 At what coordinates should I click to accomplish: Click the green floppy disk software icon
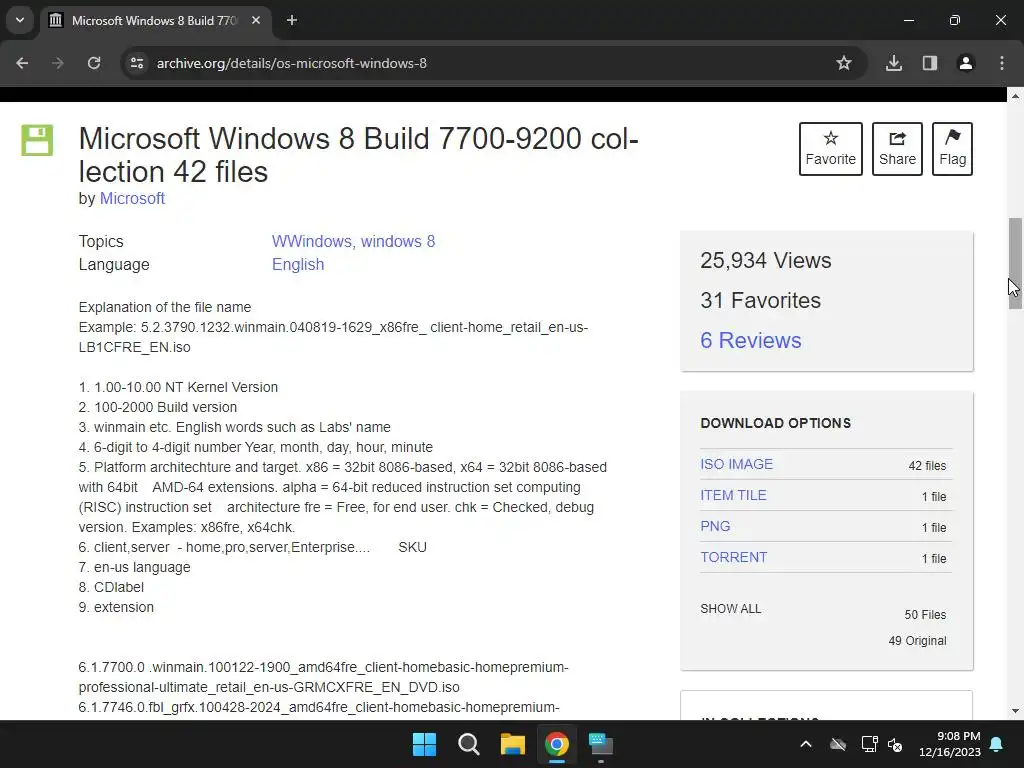click(37, 140)
